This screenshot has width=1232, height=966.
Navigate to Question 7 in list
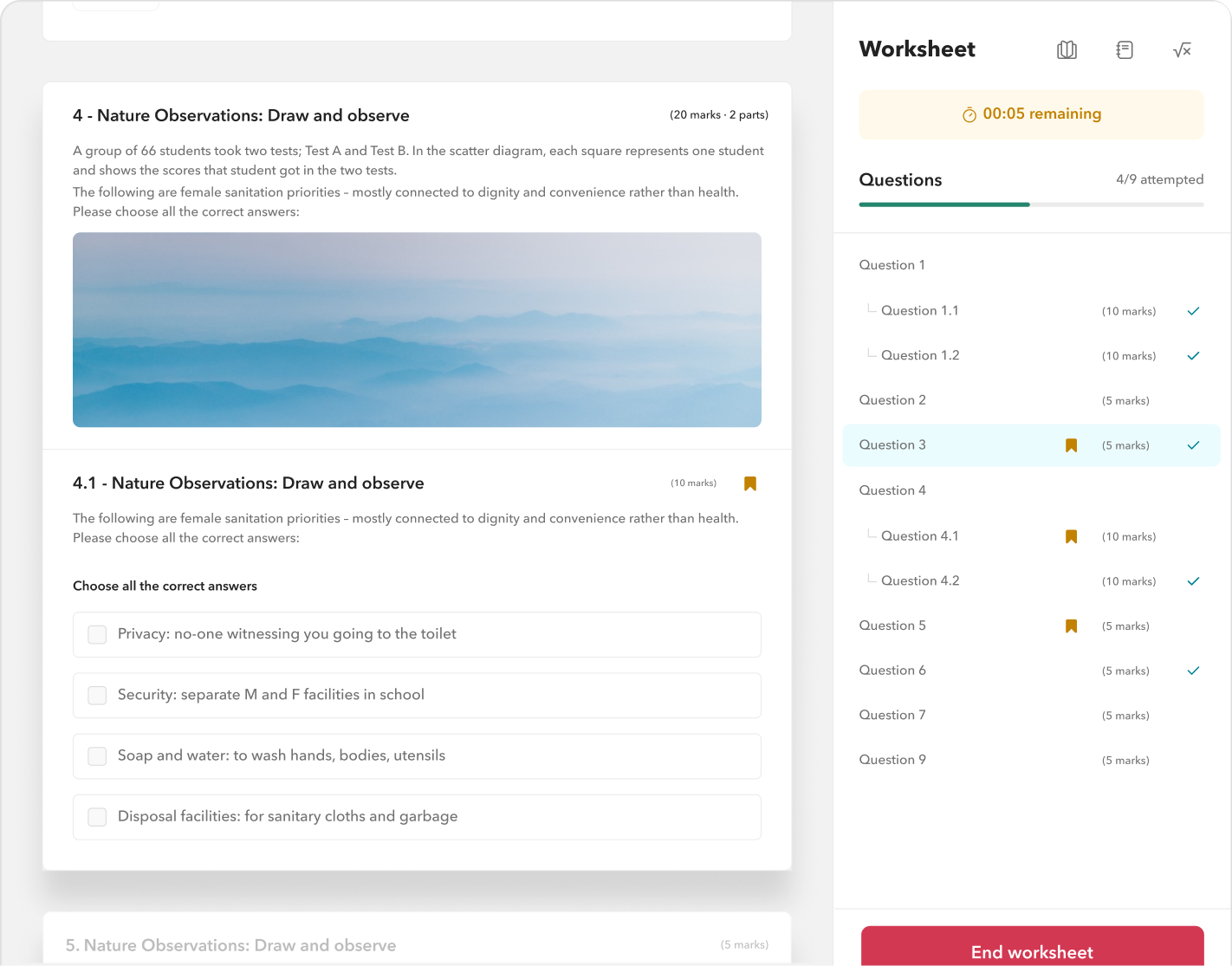click(x=892, y=715)
